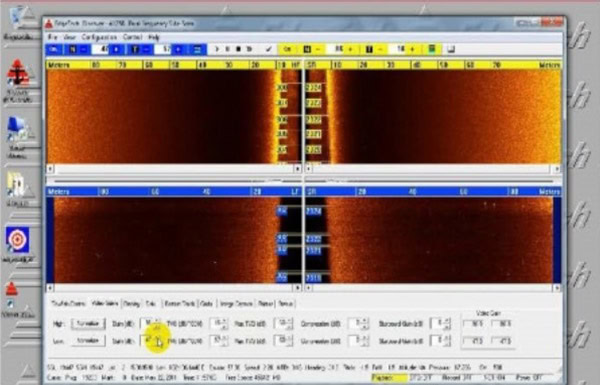Click right scroll arrow under yellow starboard pane

coord(557,168)
